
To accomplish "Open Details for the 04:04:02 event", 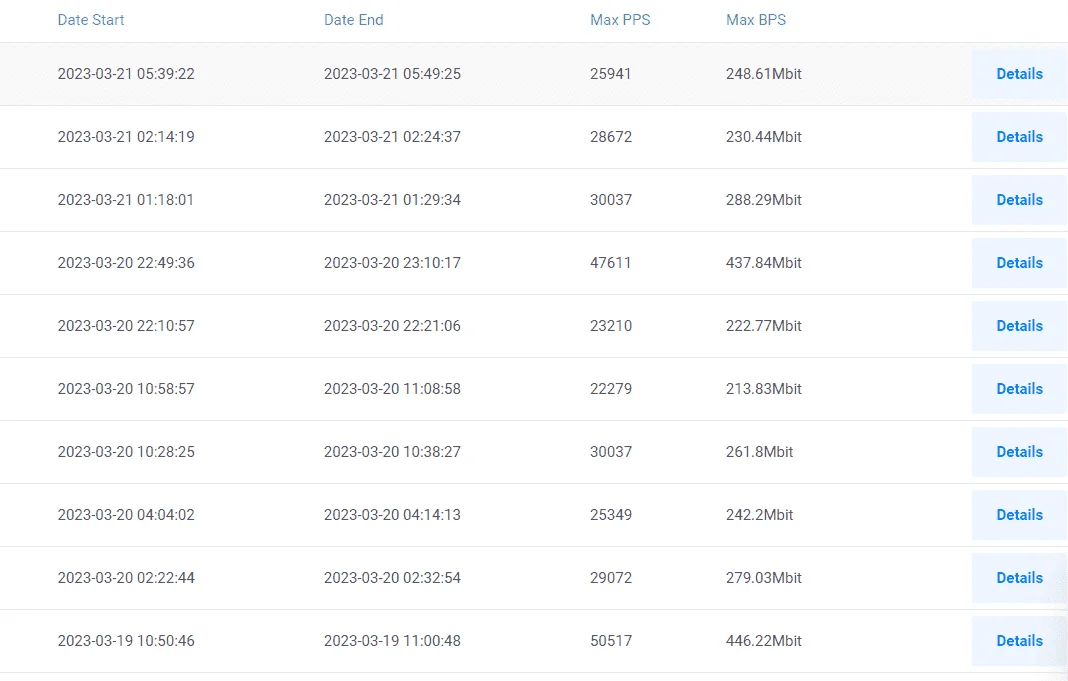I will [1019, 515].
